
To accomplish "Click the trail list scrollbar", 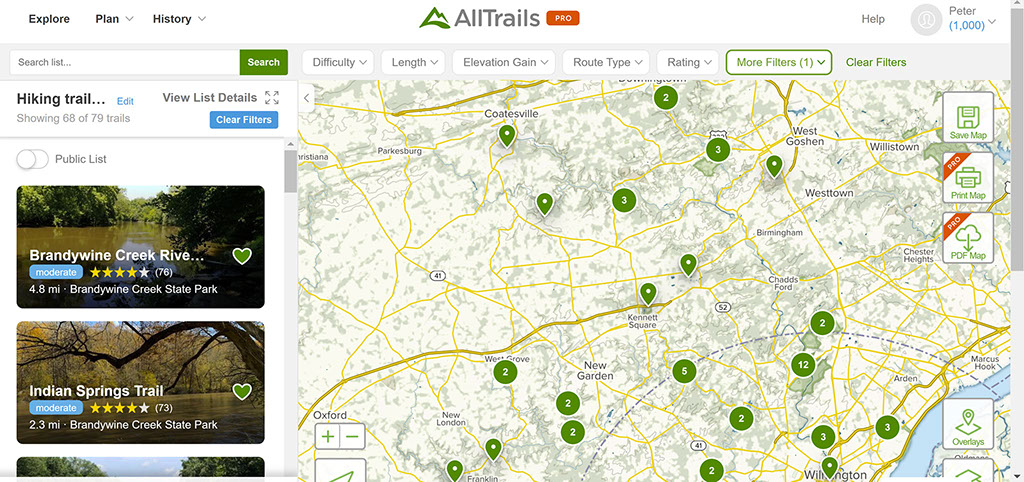I will coord(291,171).
